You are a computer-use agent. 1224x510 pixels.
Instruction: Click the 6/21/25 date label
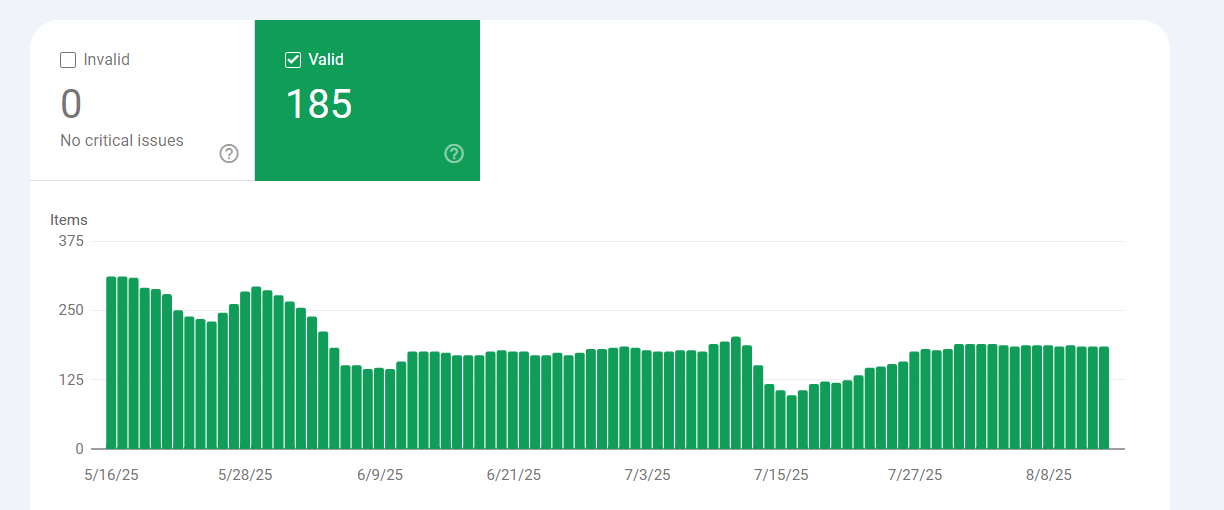click(x=514, y=475)
